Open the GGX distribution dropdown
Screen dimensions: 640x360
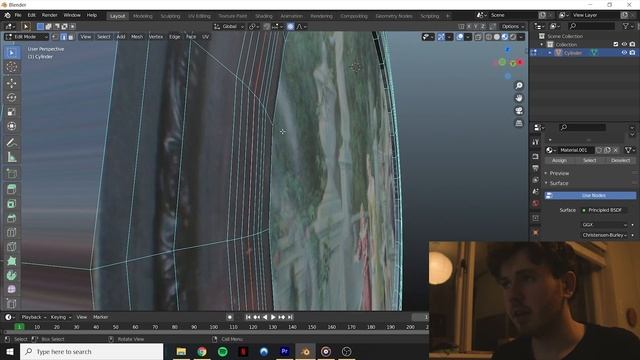(x=604, y=225)
